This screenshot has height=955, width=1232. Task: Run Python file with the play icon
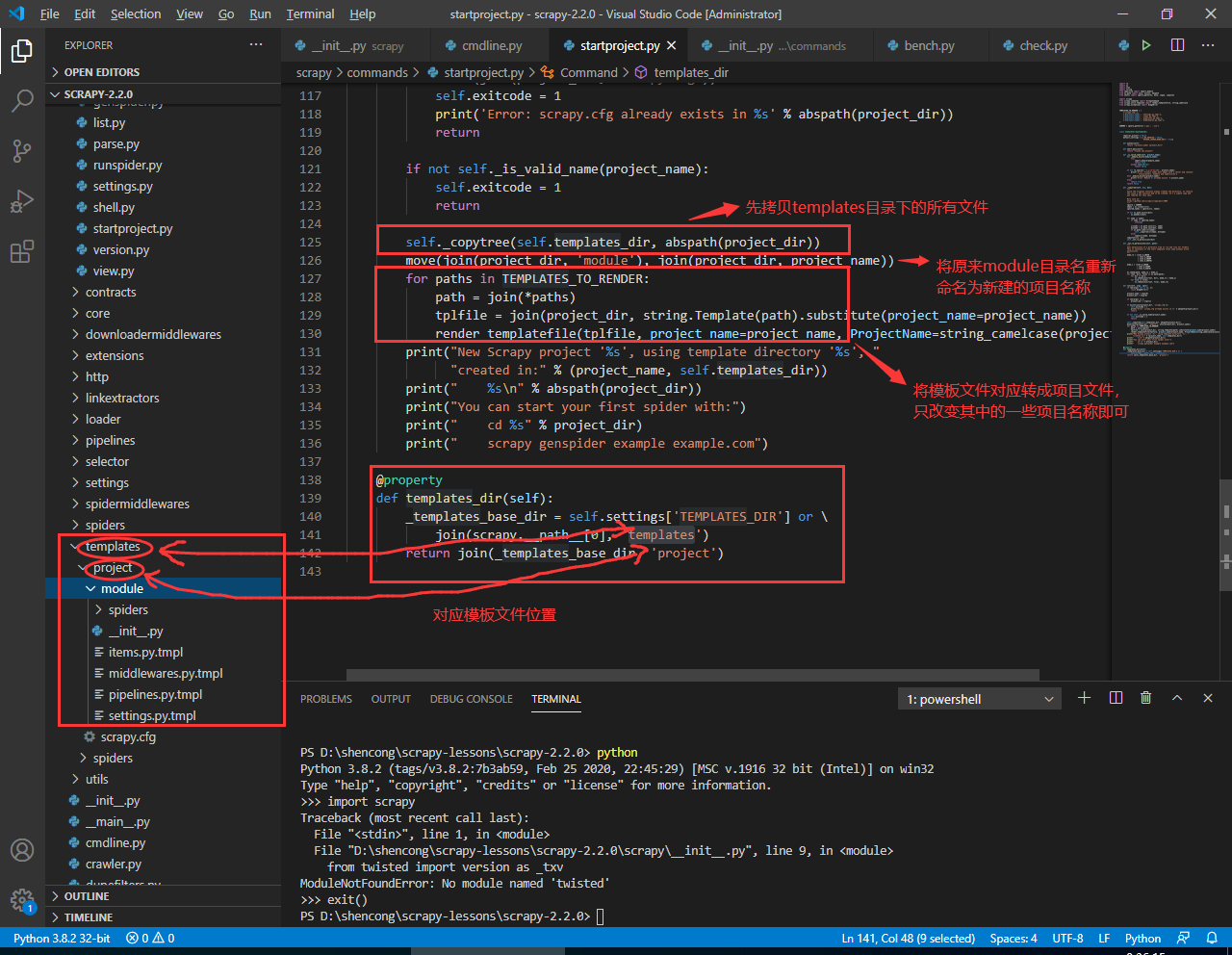point(1146,45)
